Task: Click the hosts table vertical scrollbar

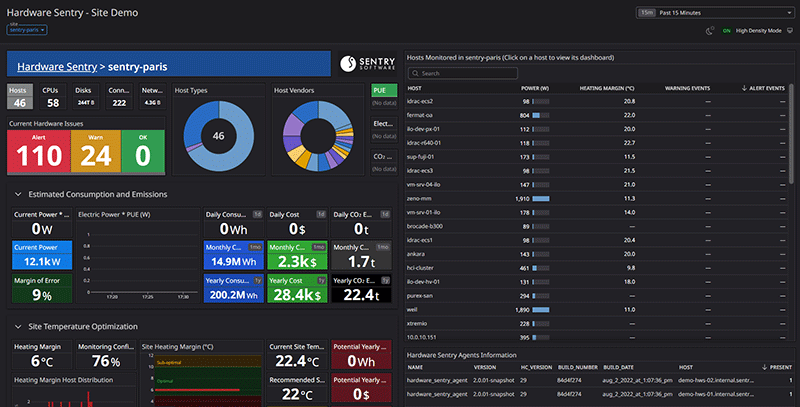Action: point(791,134)
